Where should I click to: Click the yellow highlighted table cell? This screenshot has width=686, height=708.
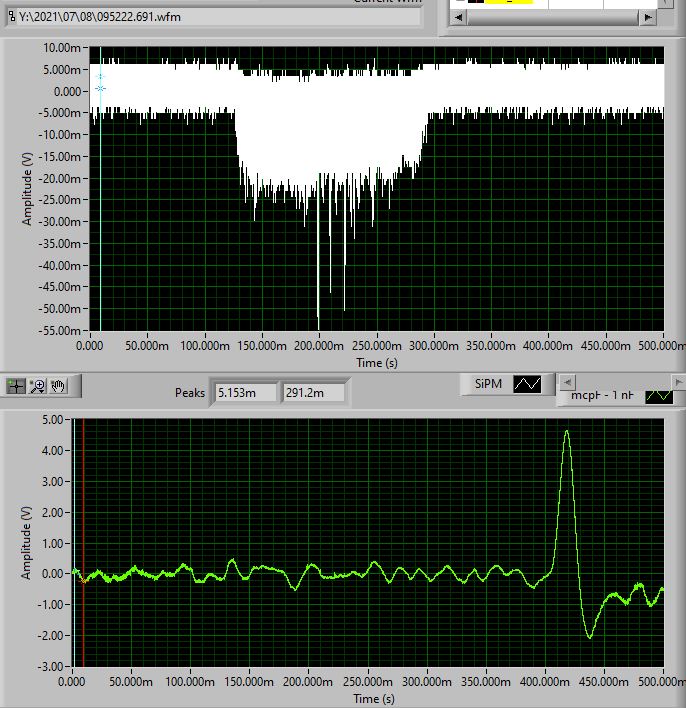coord(509,2)
